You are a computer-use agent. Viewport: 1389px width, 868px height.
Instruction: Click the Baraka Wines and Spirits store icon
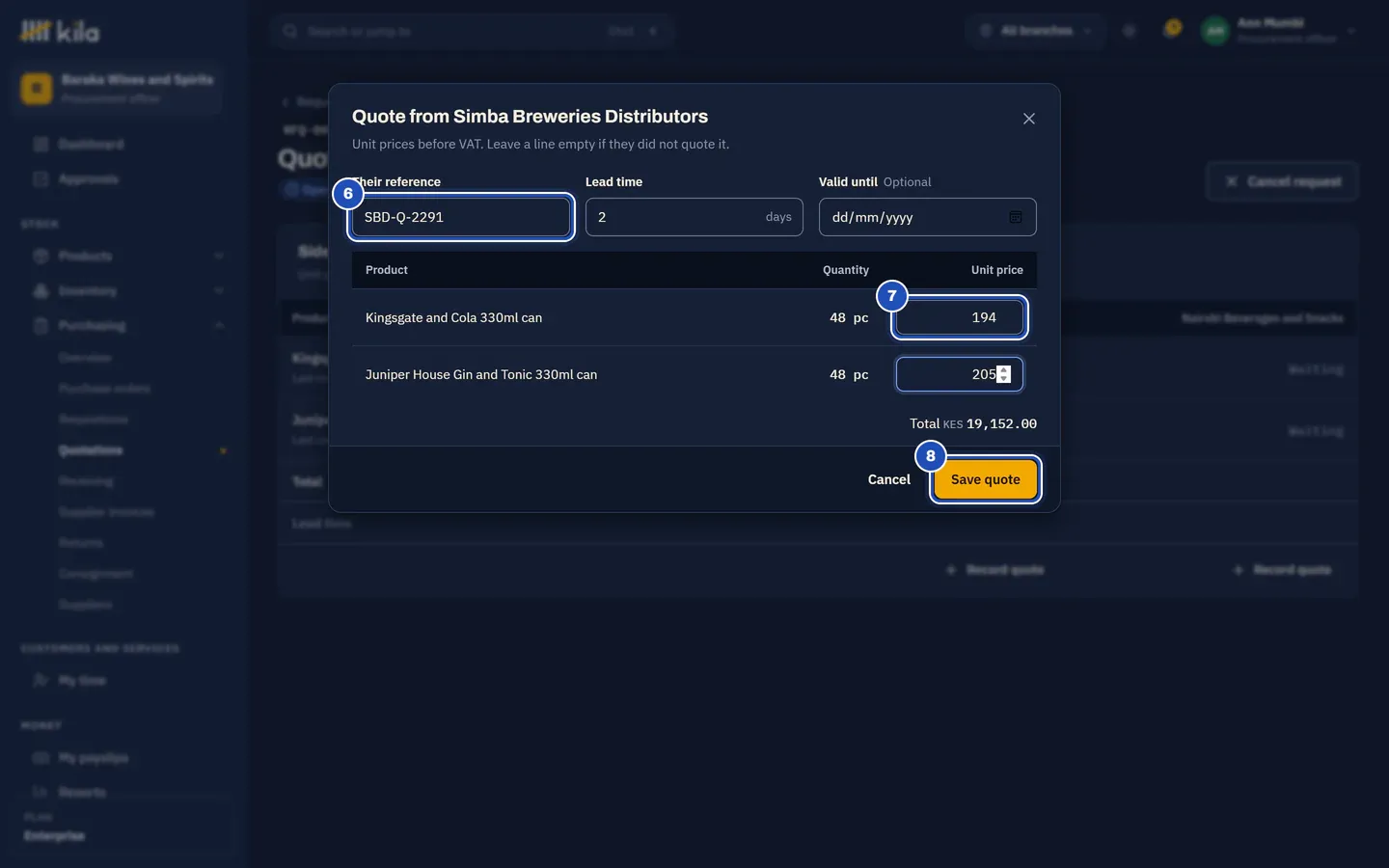click(37, 88)
